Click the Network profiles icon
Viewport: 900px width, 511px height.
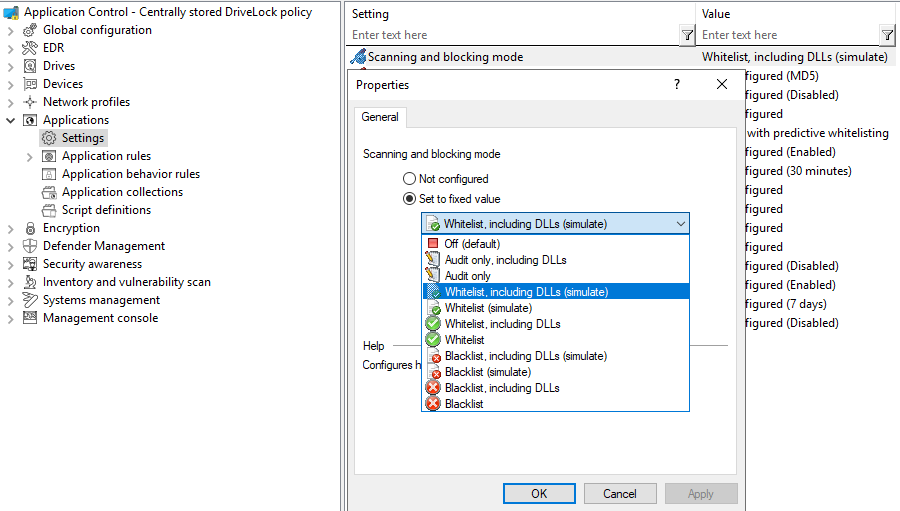(x=30, y=102)
